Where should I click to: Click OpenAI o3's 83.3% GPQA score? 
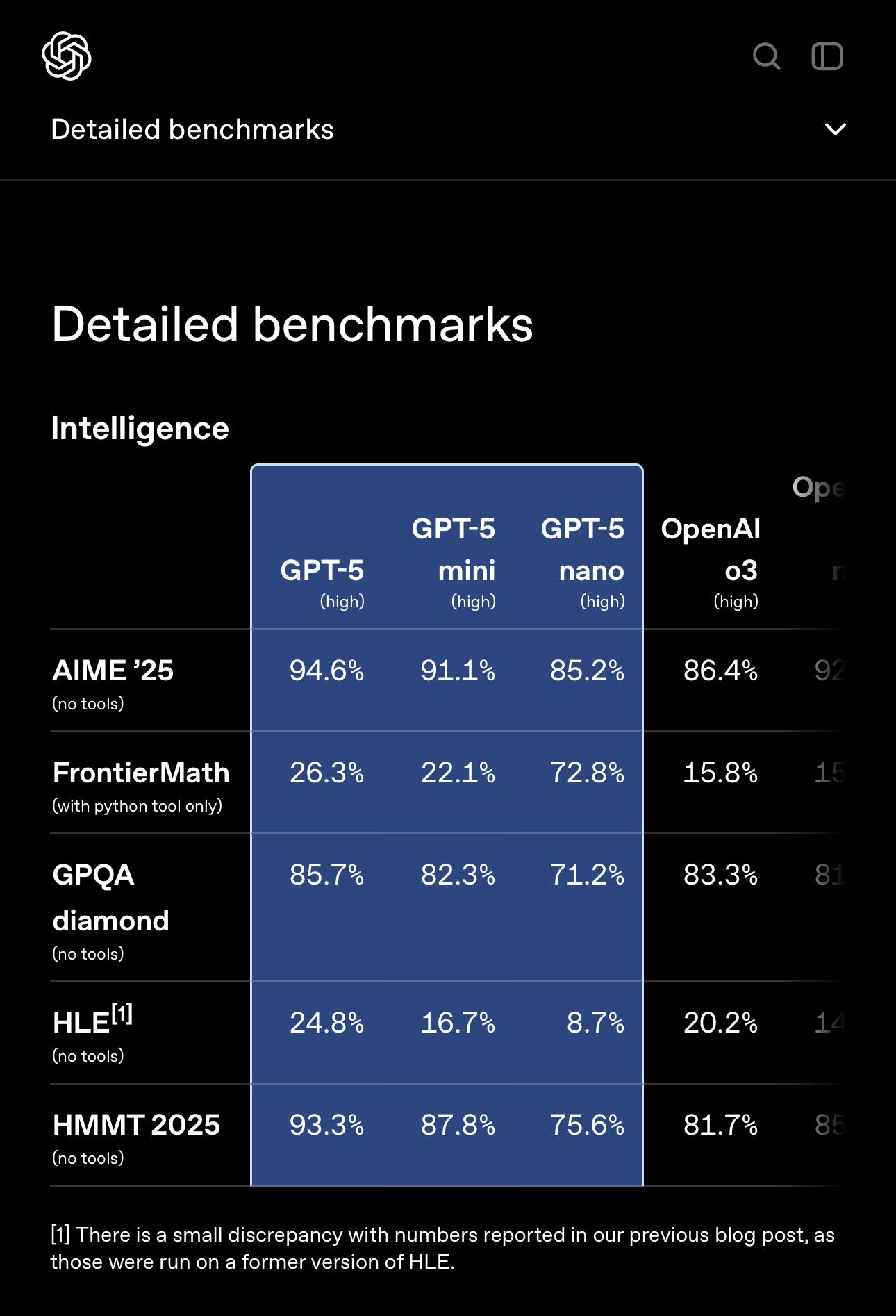(720, 875)
